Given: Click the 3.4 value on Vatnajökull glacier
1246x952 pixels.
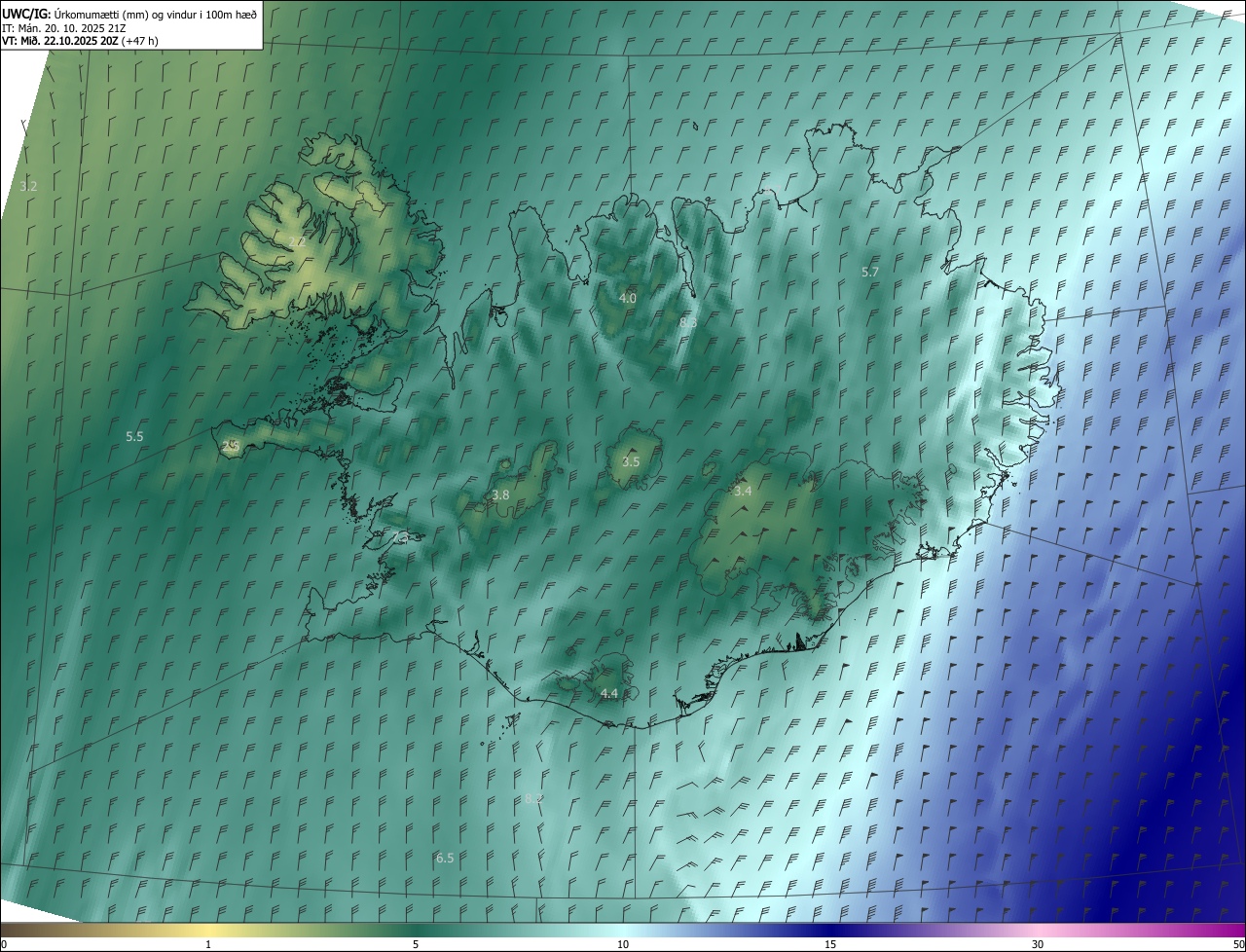Looking at the screenshot, I should tap(743, 492).
